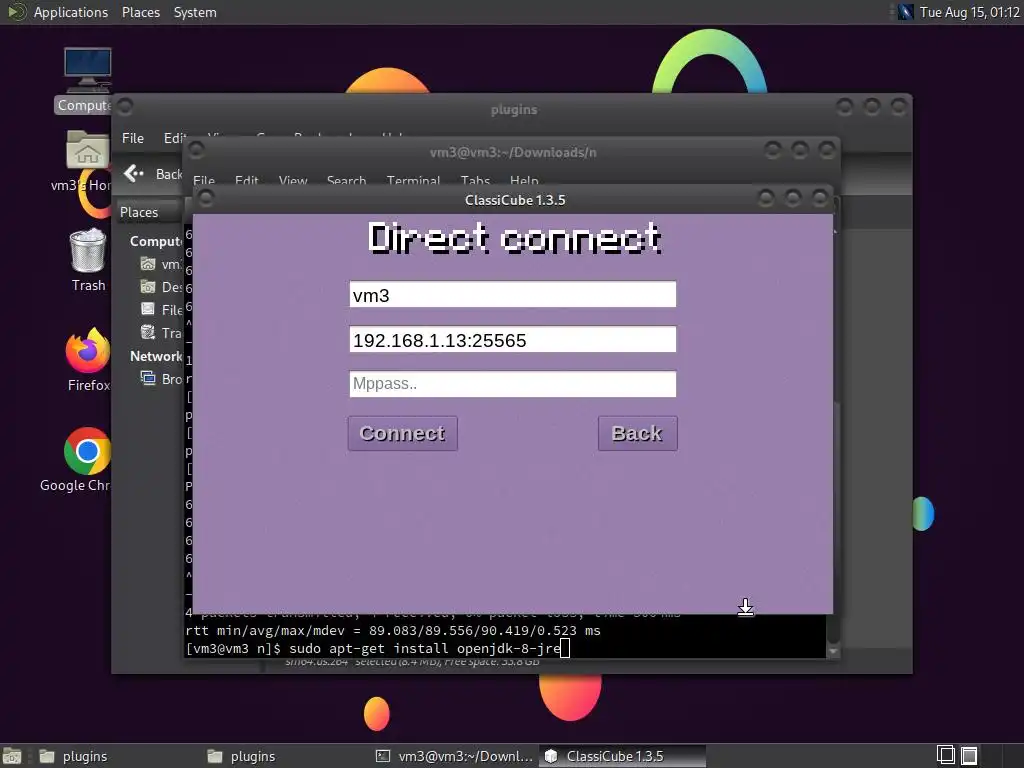Select the File System sidebar entry
1024x768 pixels.
coord(161,310)
